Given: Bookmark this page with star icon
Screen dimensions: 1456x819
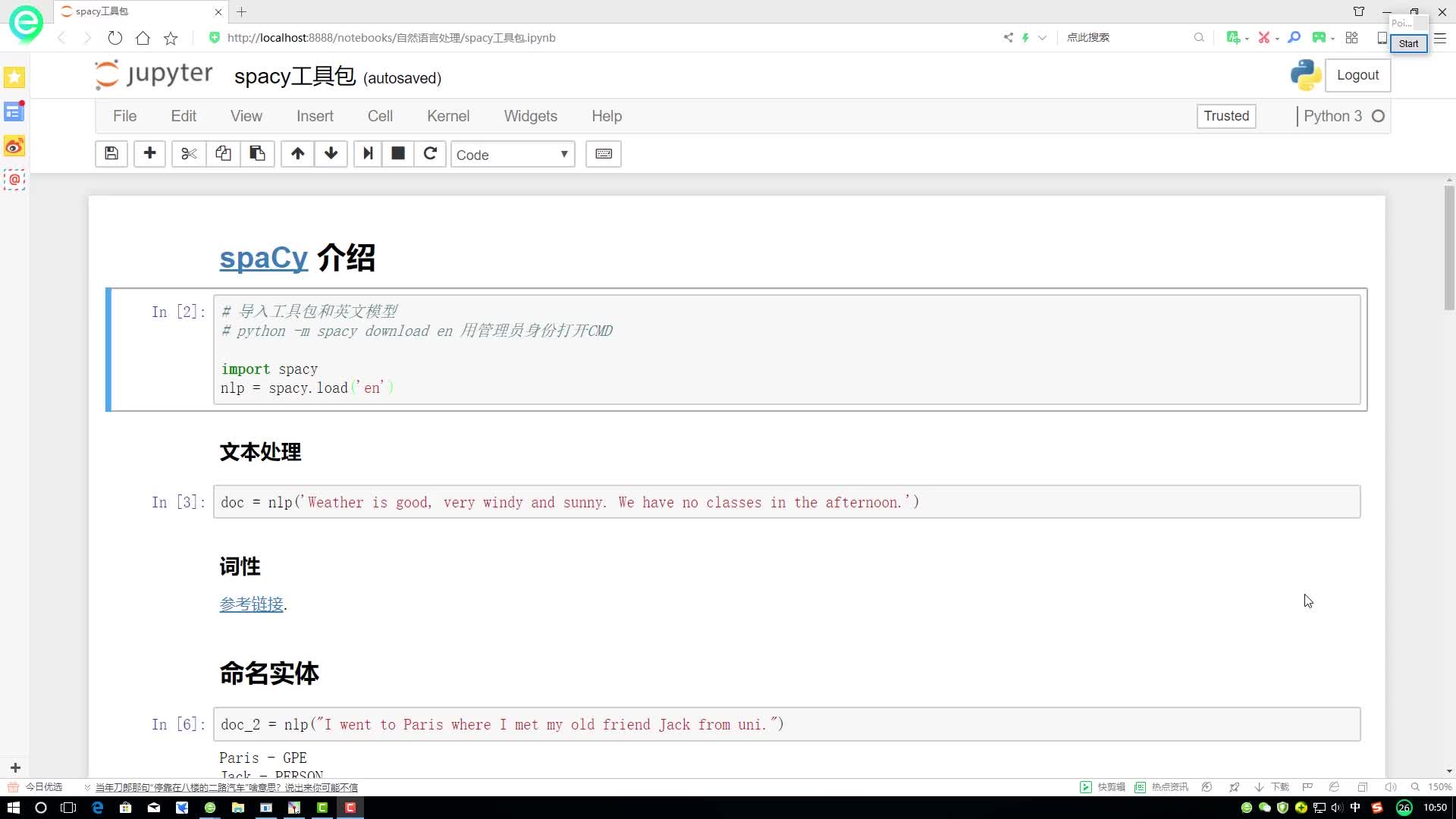Looking at the screenshot, I should pos(171,37).
